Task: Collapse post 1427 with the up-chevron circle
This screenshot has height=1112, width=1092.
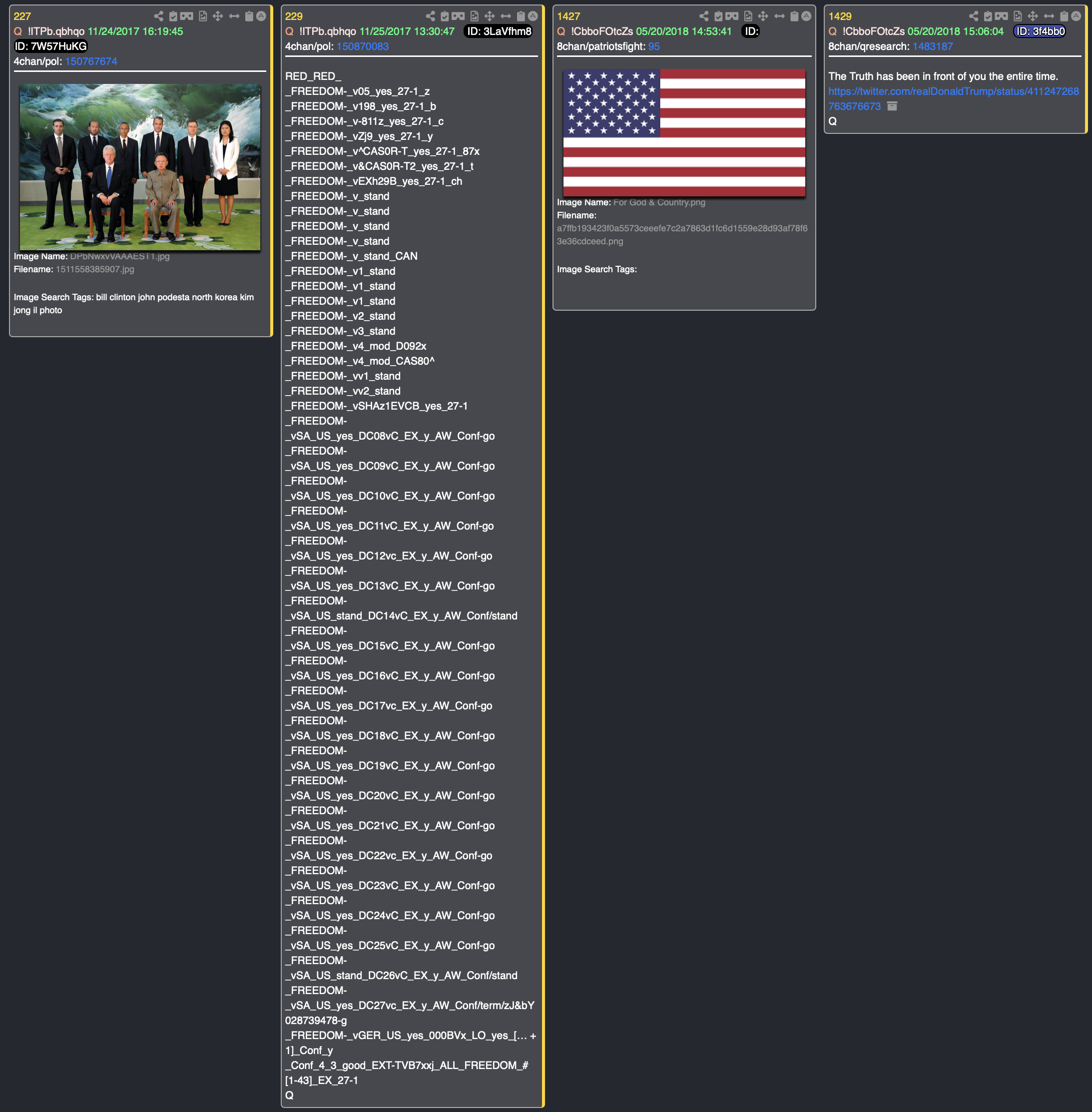Action: tap(806, 16)
